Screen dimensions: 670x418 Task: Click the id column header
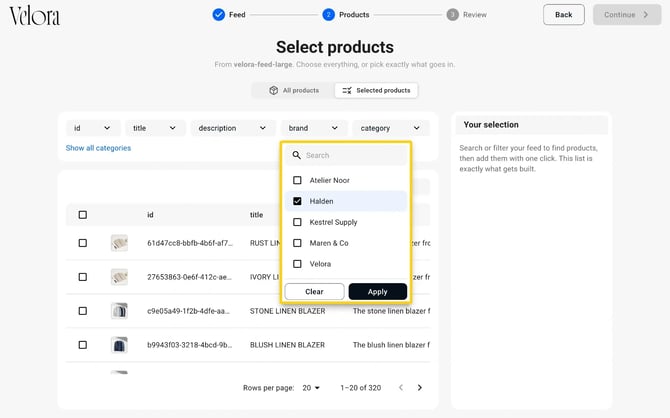150,215
